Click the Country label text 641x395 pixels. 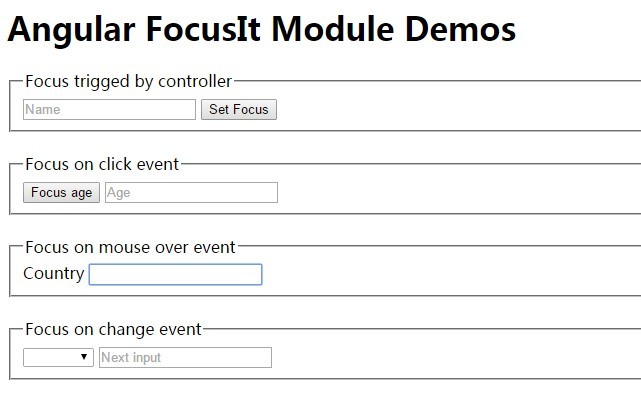54,274
